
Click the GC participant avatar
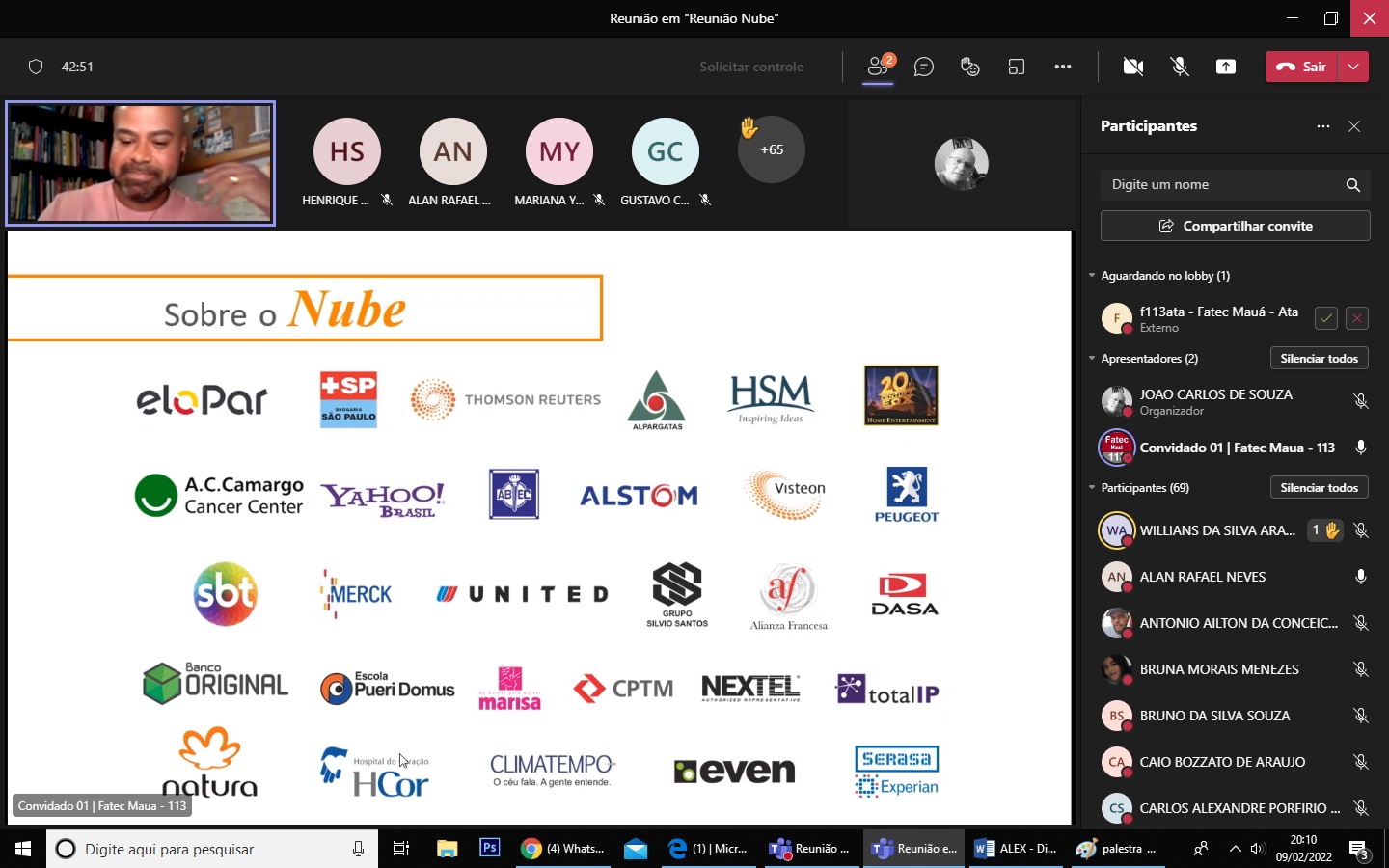(666, 151)
